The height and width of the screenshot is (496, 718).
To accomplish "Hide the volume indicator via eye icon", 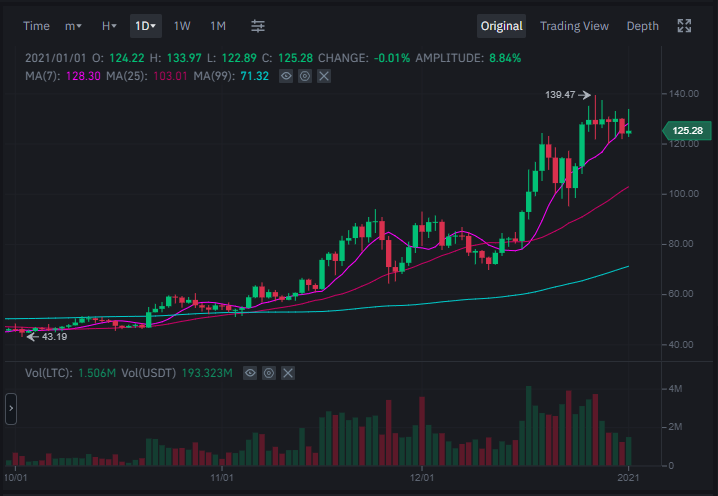I will (250, 373).
